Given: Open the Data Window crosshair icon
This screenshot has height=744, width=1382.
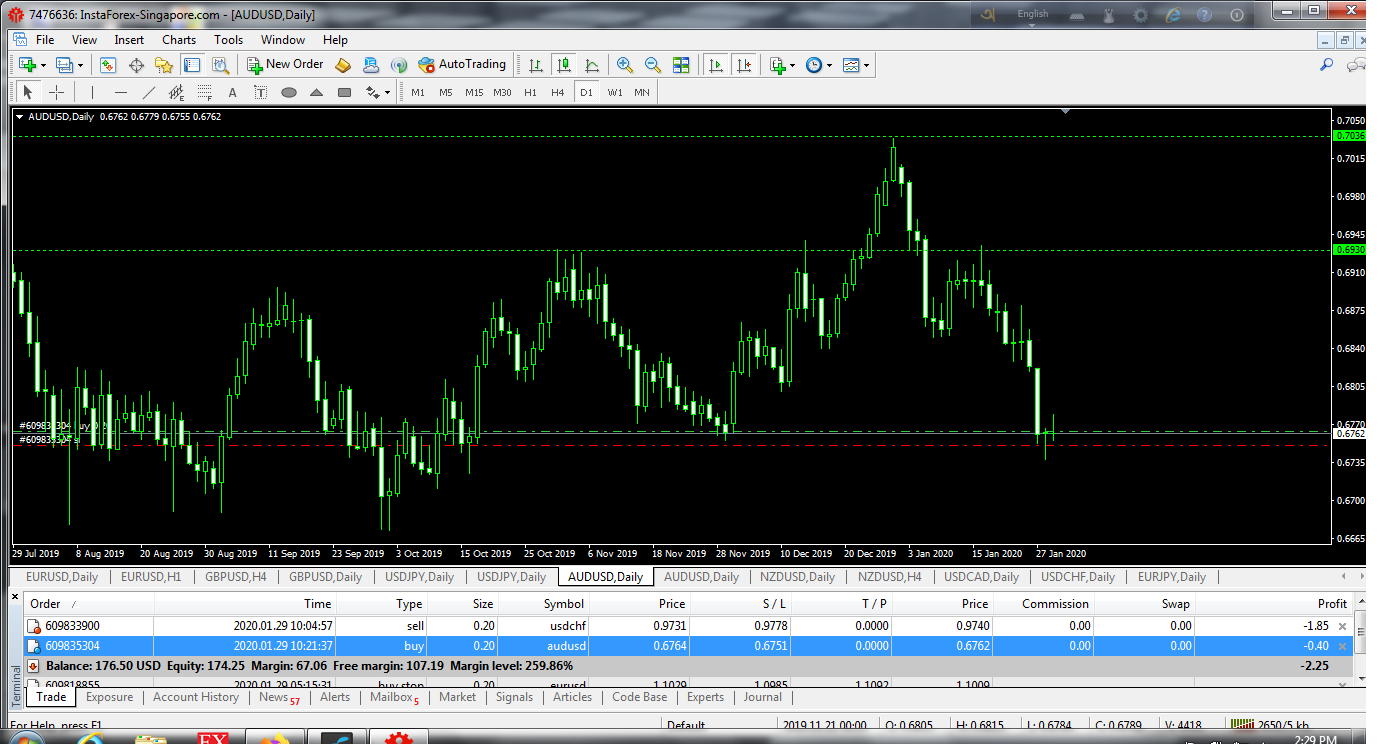Looking at the screenshot, I should pyautogui.click(x=136, y=65).
